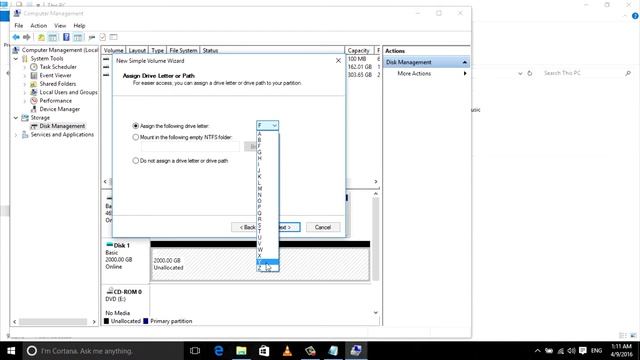
Task: Launch Microsoft Edge from taskbar
Action: point(219,351)
